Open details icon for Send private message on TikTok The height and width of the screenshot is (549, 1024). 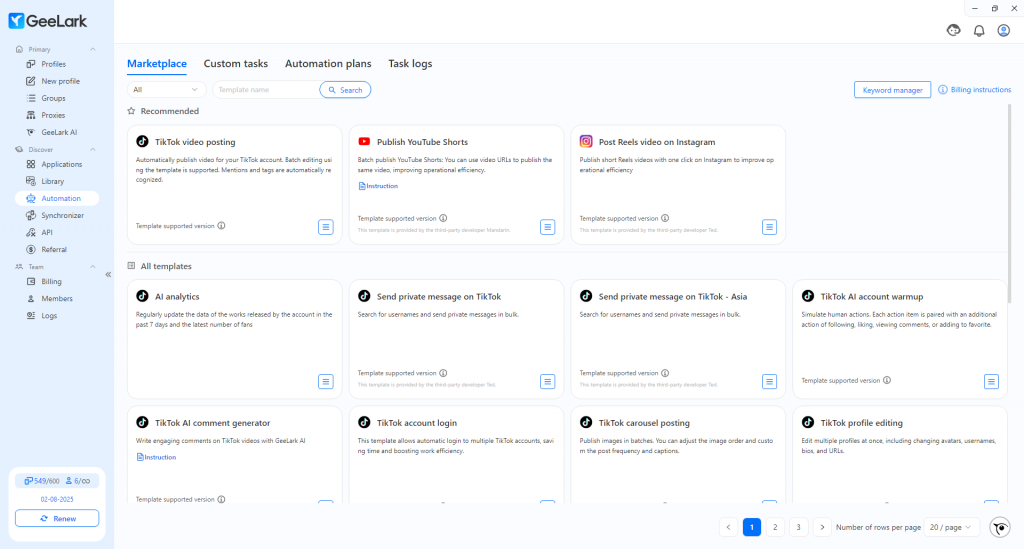click(x=548, y=381)
